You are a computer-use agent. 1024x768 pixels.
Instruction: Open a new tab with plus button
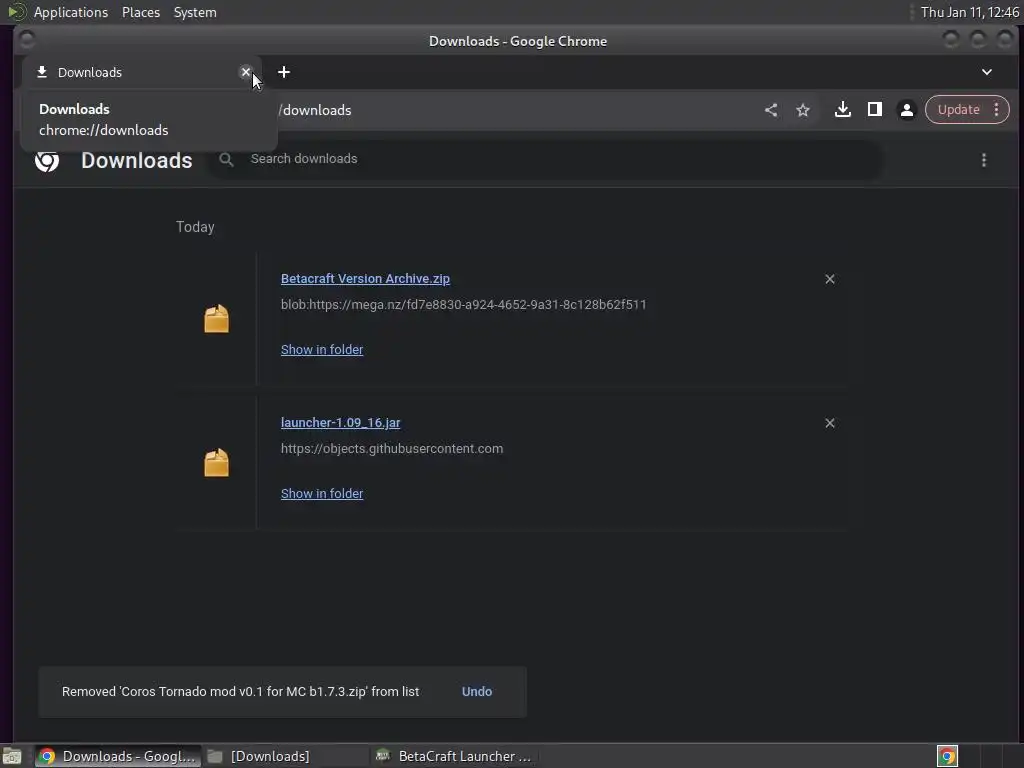point(283,72)
